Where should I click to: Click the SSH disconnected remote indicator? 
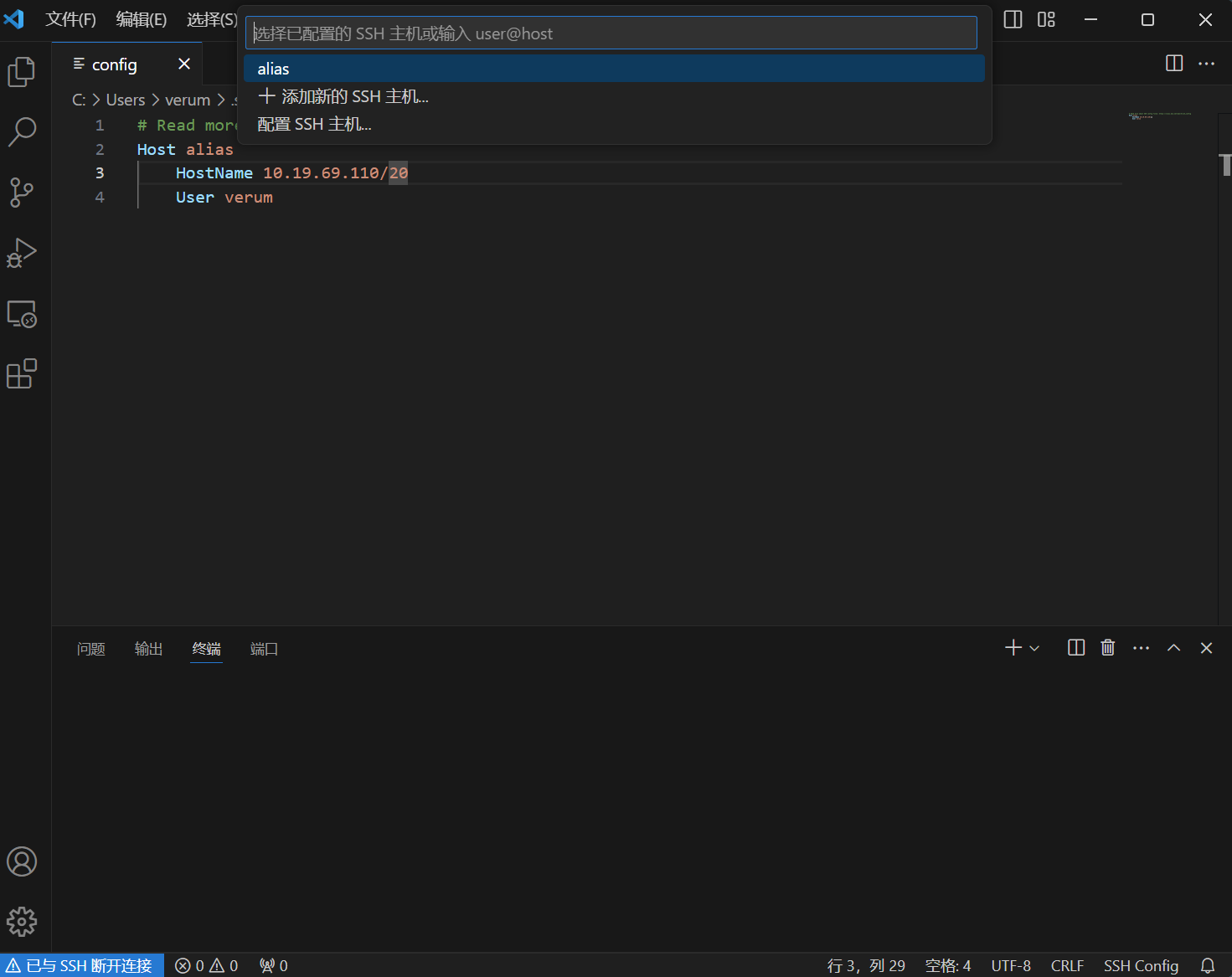[x=81, y=965]
